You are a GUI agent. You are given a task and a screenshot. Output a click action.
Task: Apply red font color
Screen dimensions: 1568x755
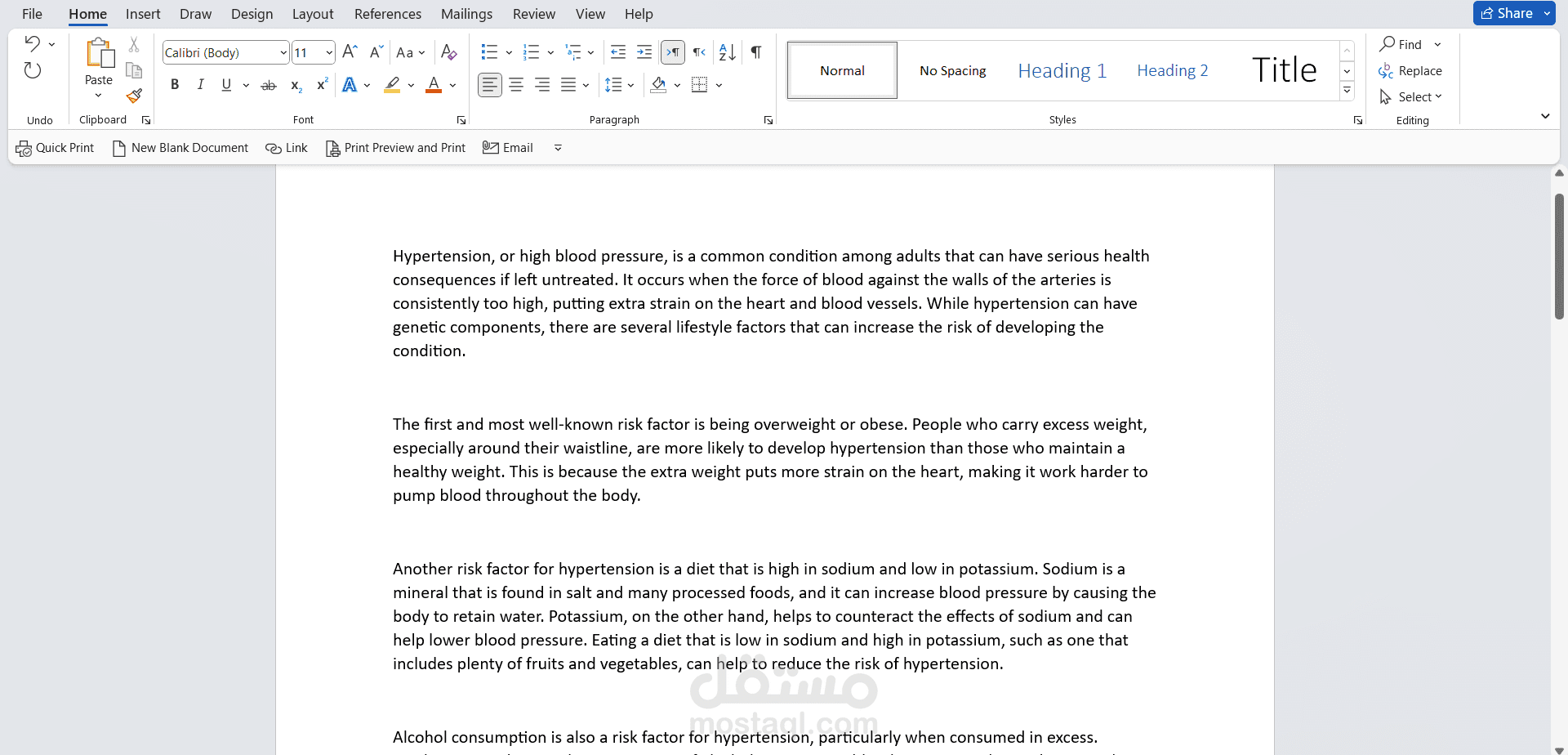tap(434, 85)
